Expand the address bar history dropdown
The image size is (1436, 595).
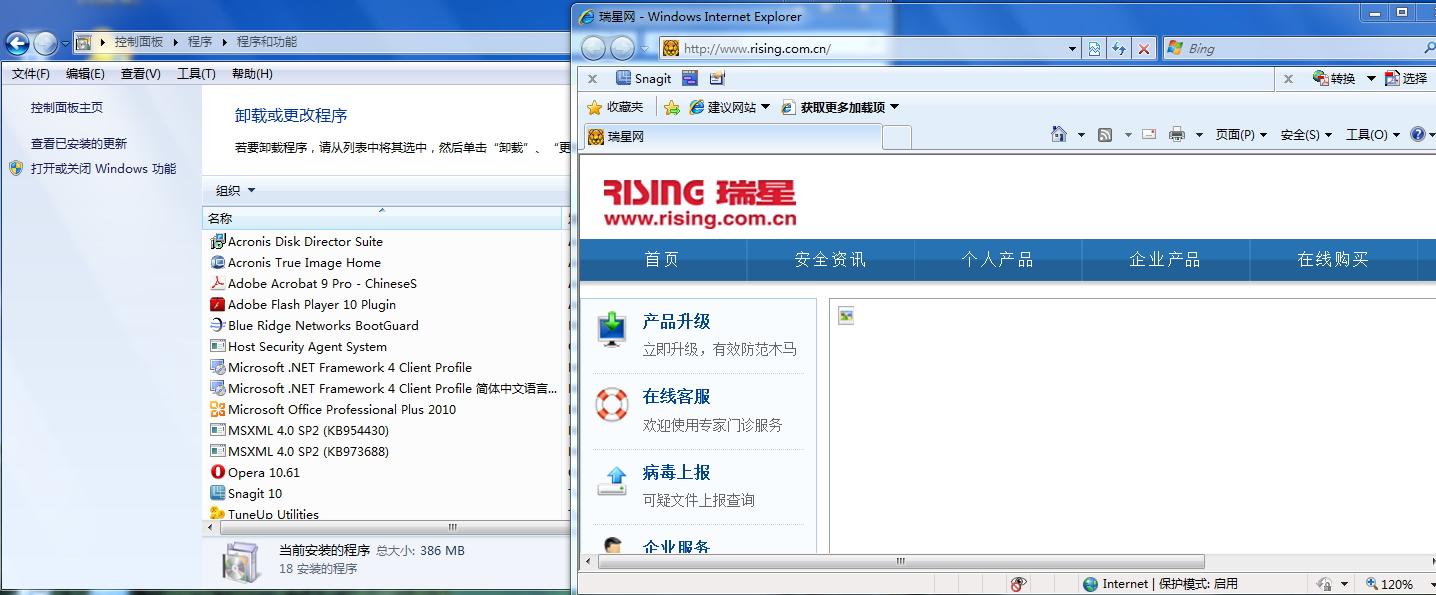coord(1073,48)
